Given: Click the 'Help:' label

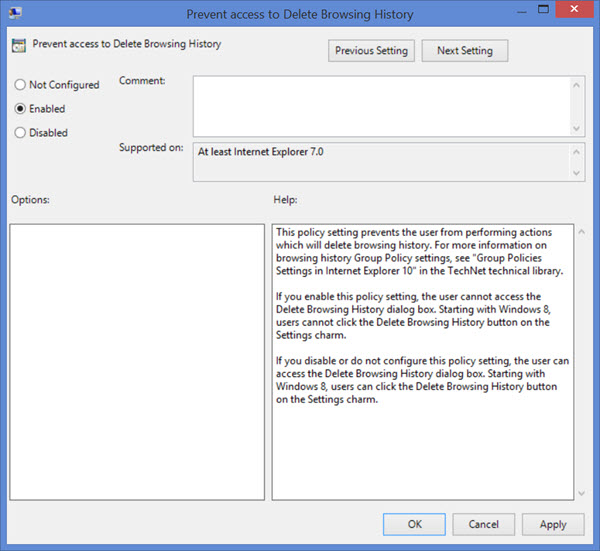Looking at the screenshot, I should [x=285, y=199].
